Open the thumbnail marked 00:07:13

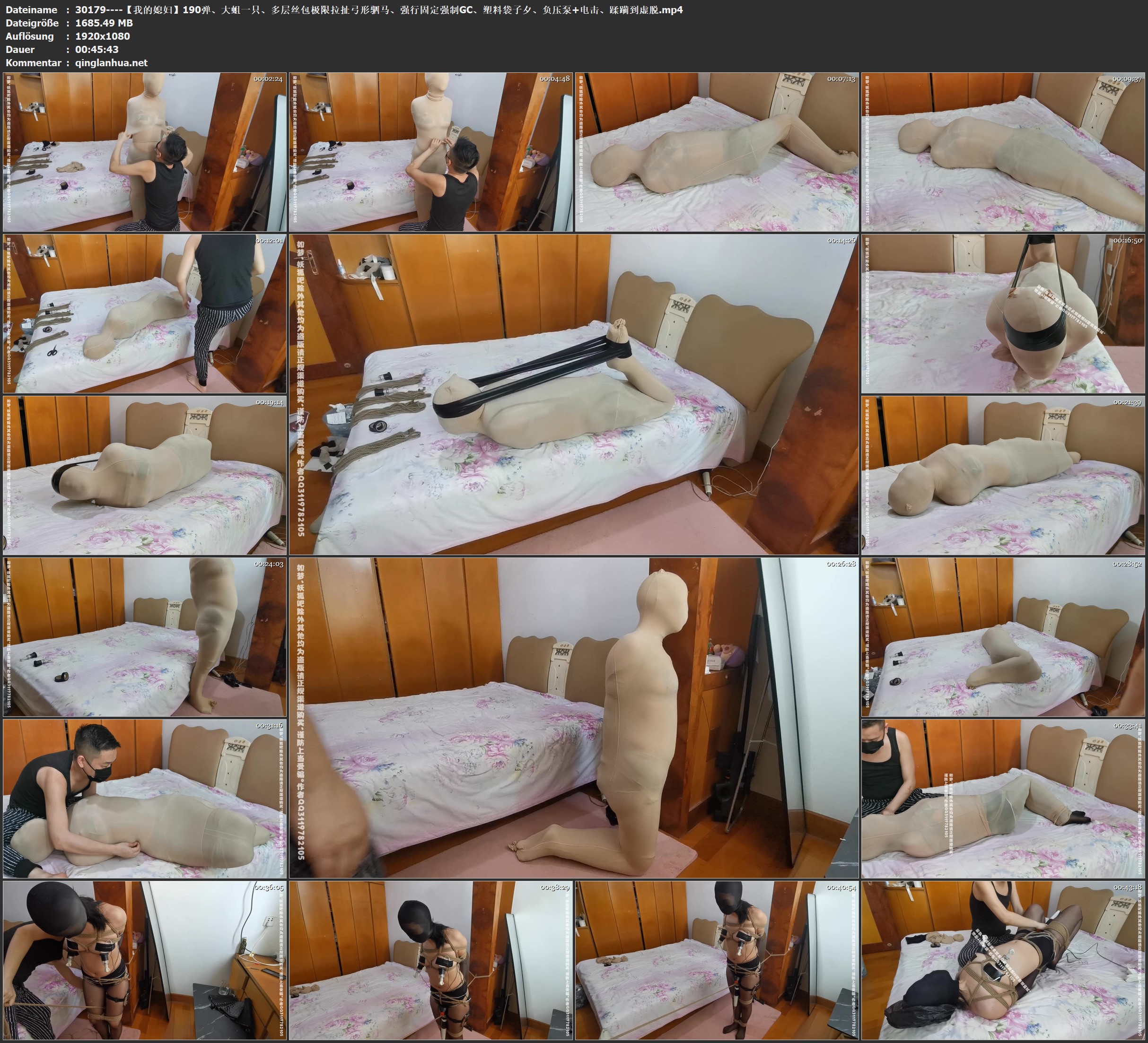[x=717, y=152]
